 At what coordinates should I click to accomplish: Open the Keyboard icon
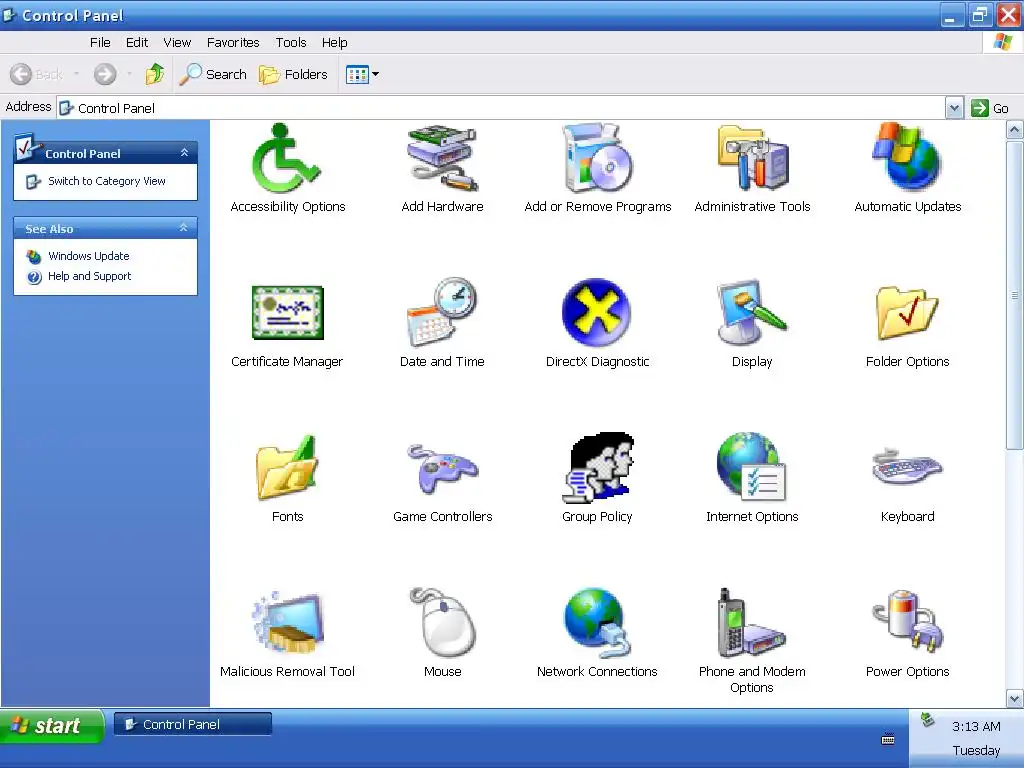coord(907,466)
